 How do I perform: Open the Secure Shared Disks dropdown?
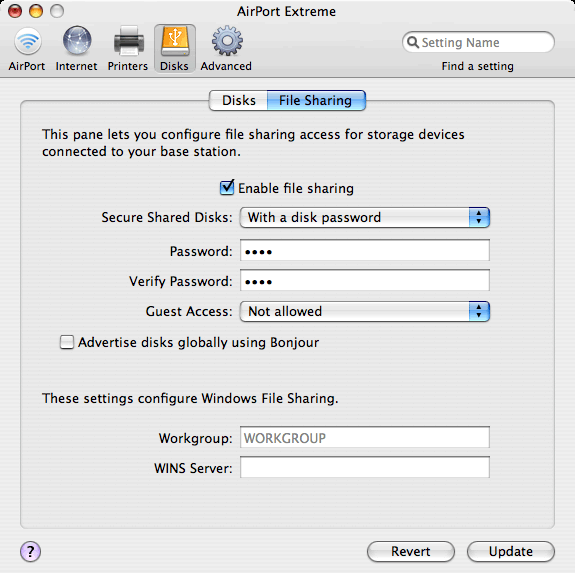click(x=365, y=217)
